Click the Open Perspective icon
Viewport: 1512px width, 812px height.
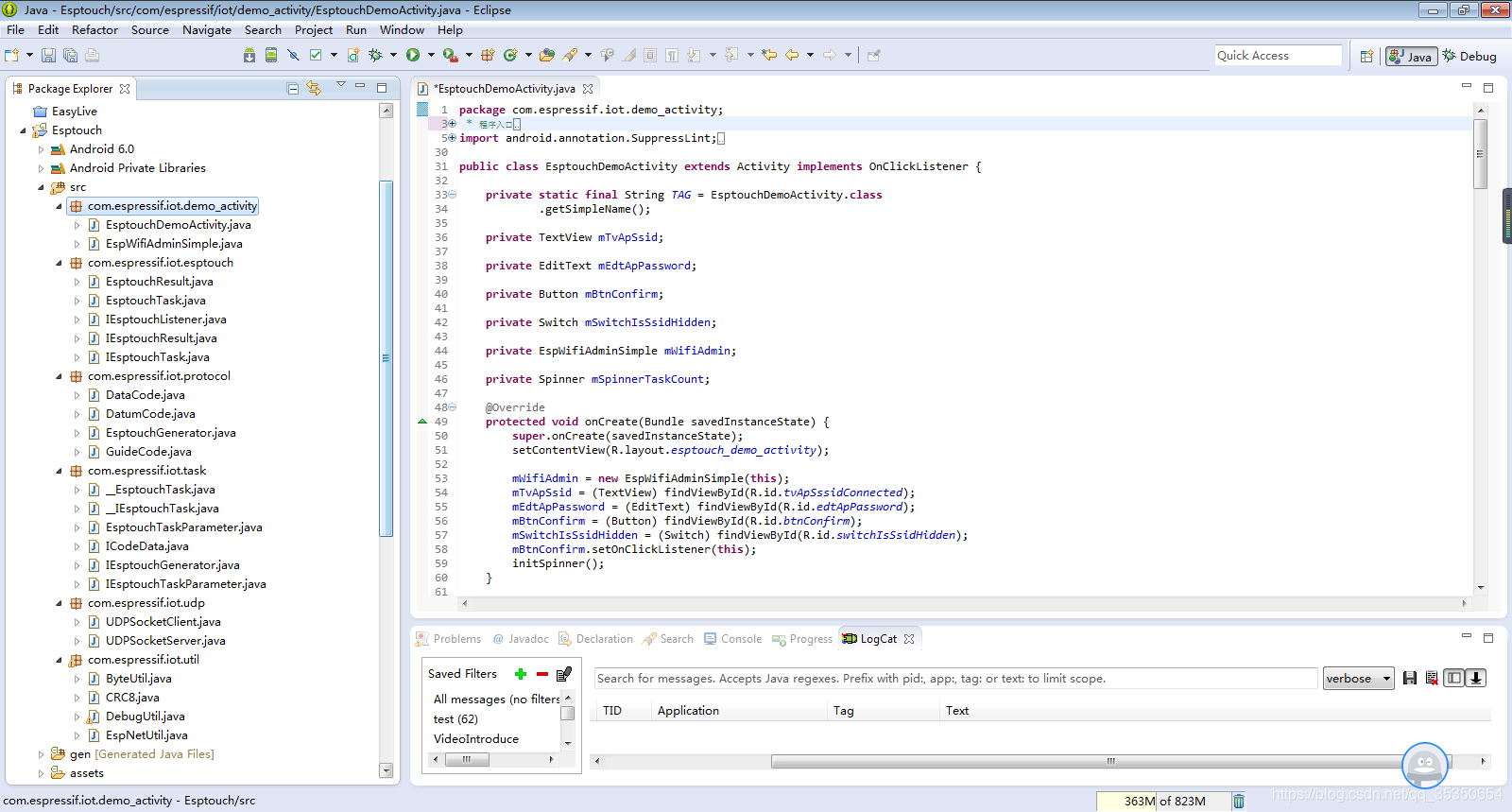click(1366, 57)
